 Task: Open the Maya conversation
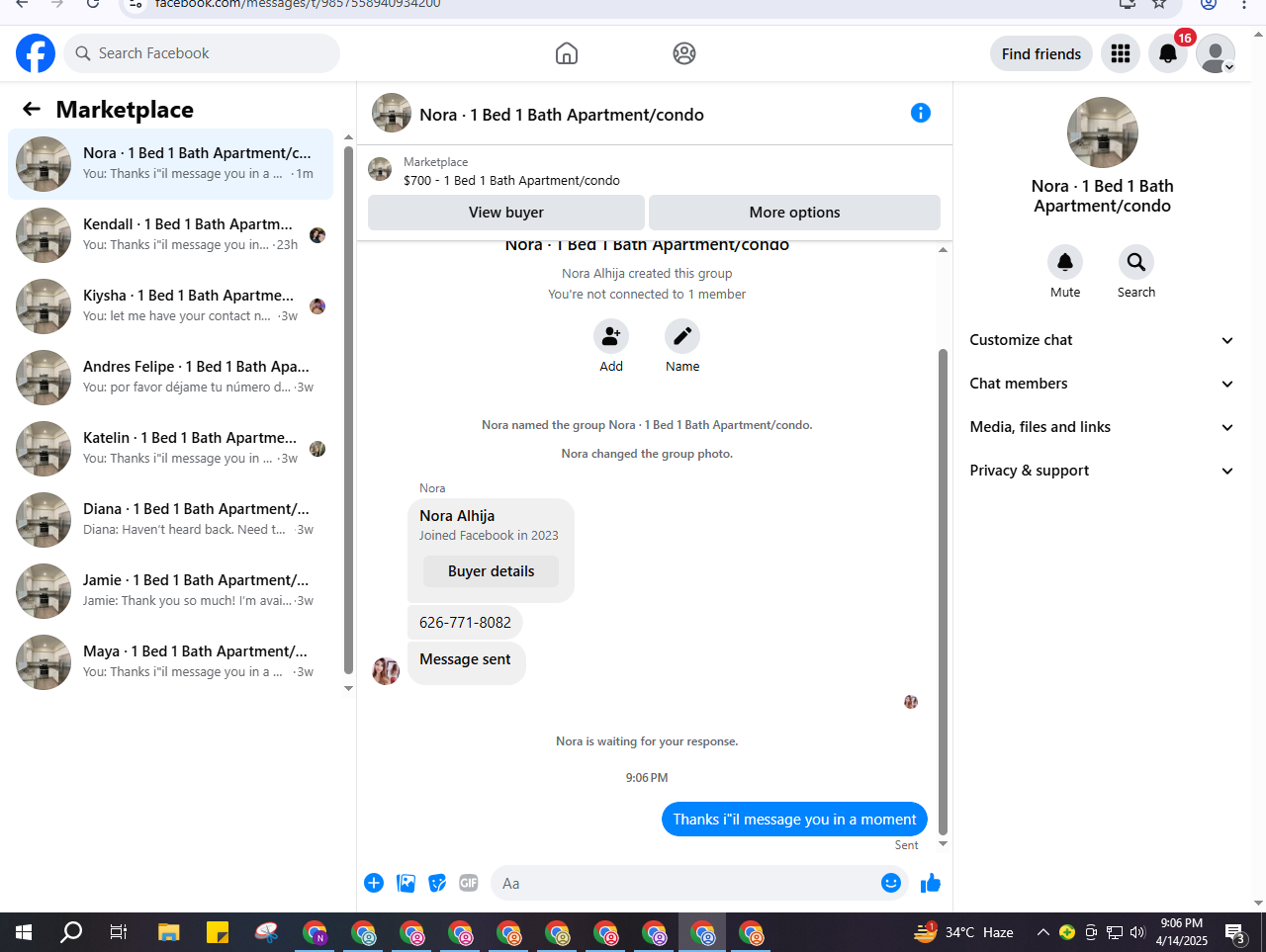coord(170,661)
